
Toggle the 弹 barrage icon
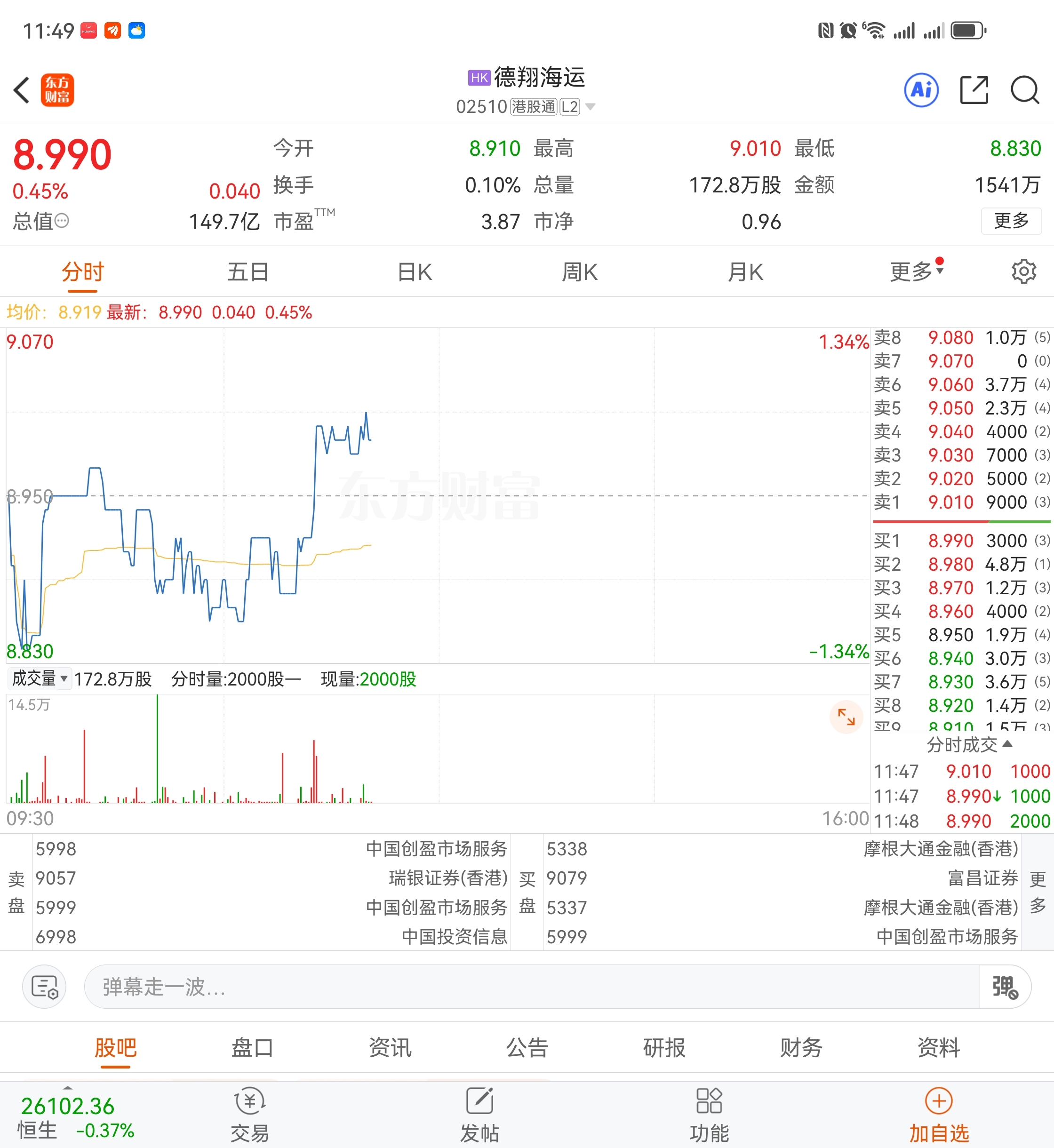(1005, 986)
